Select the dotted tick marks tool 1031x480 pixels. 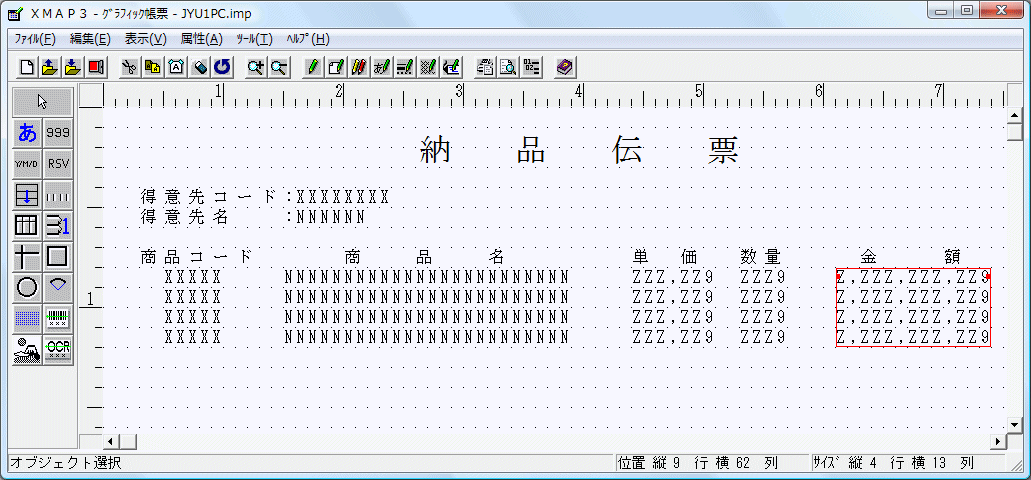(x=58, y=195)
